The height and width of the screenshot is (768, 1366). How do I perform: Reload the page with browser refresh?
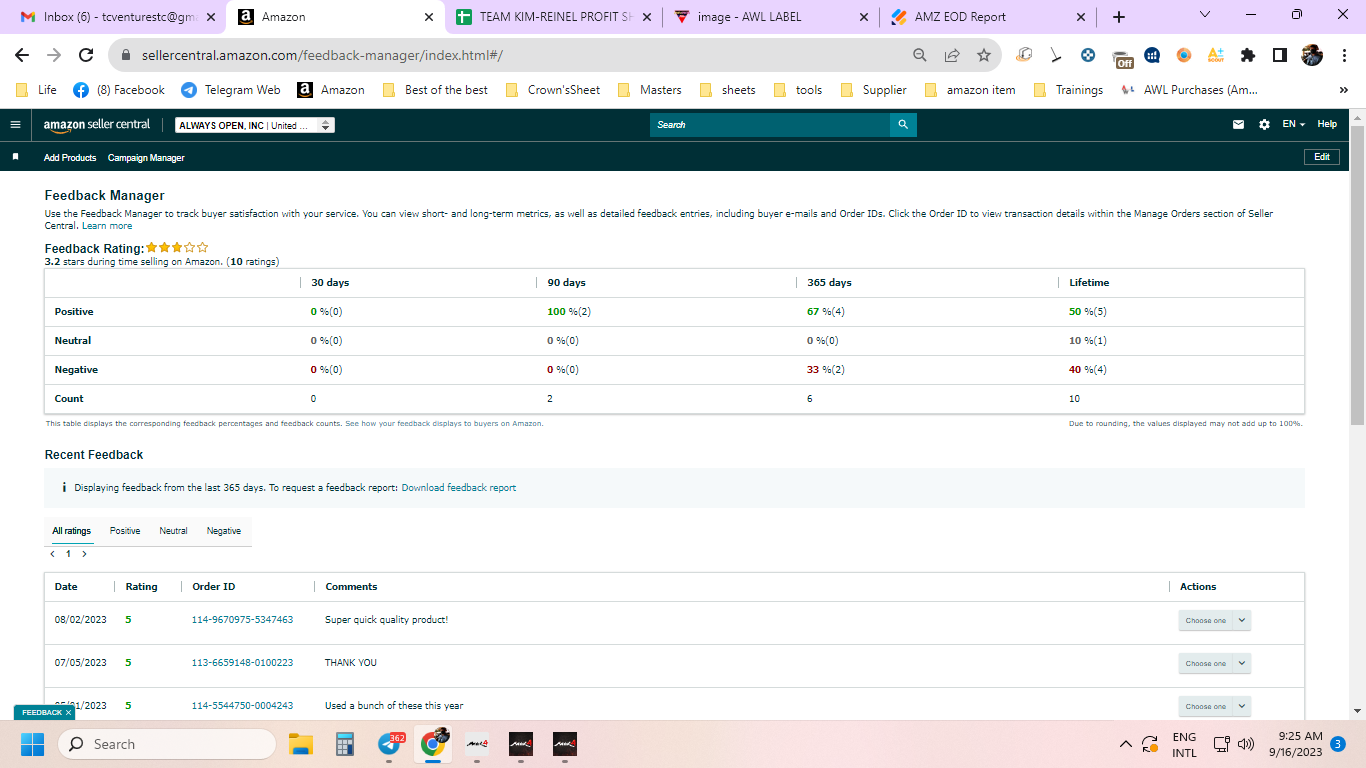coord(86,56)
